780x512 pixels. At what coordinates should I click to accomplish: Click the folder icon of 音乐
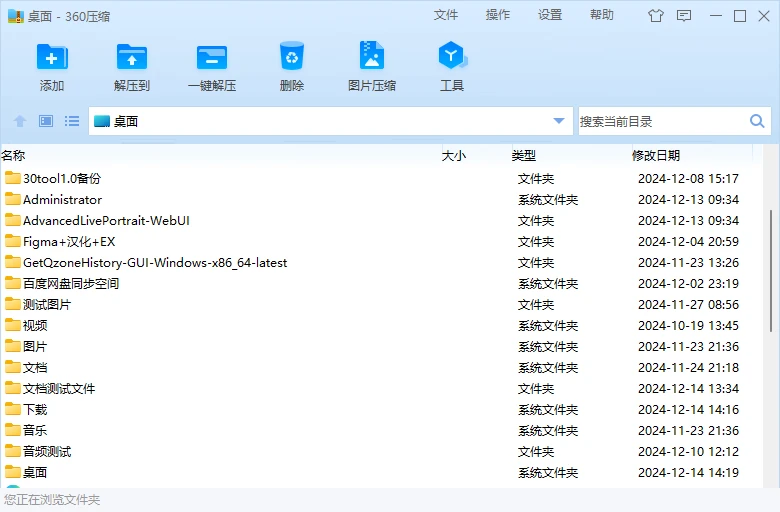13,430
